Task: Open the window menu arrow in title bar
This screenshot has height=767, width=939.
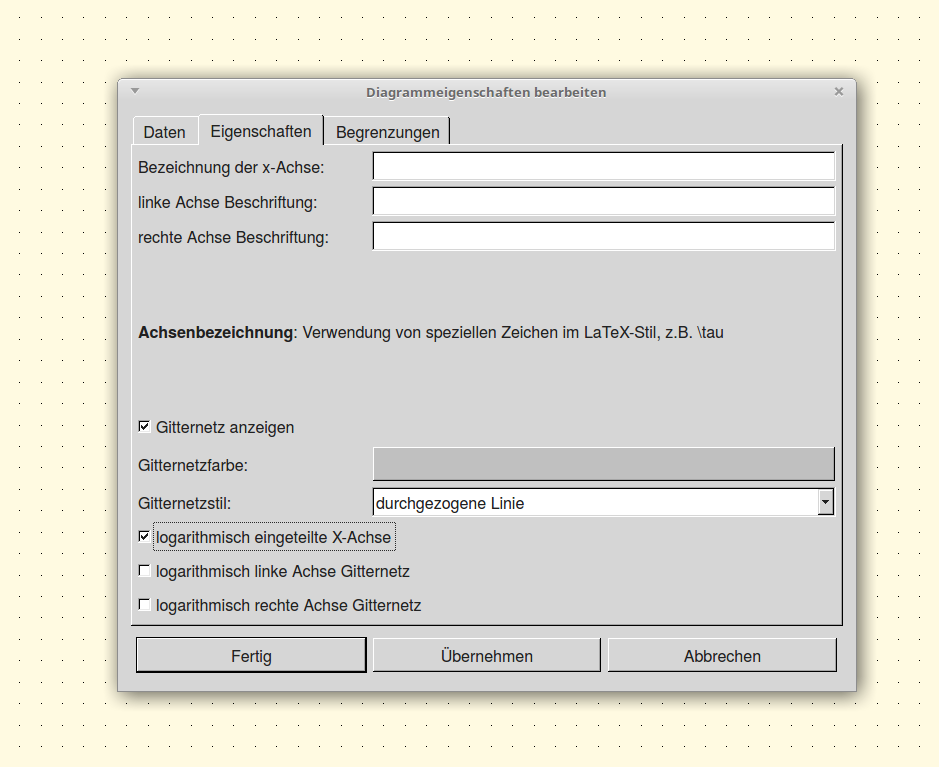Action: tap(135, 91)
